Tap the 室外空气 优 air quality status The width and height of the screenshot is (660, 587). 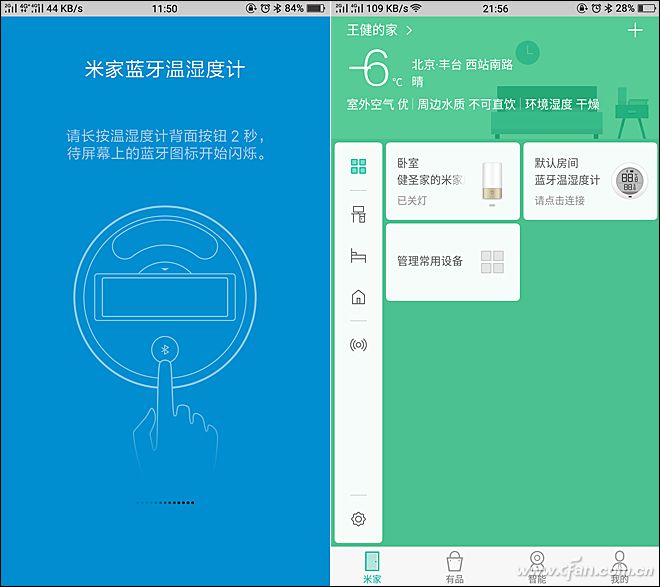[x=378, y=104]
